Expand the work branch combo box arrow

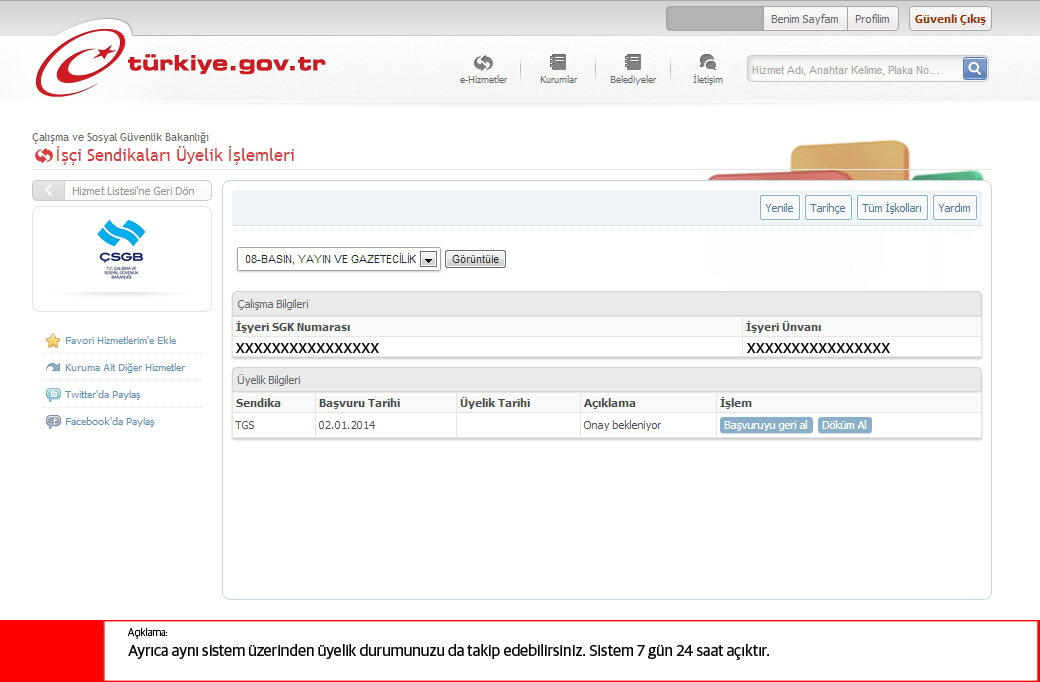(429, 258)
